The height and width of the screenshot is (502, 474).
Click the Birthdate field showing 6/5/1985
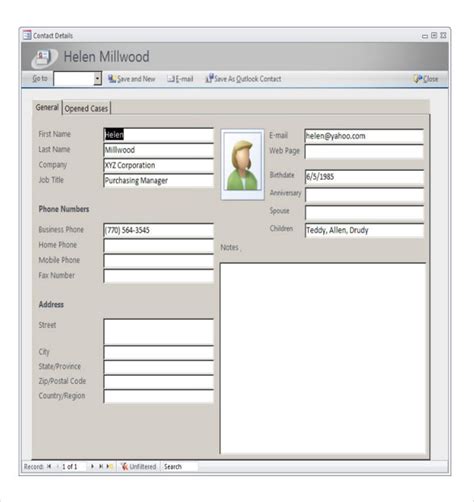(x=364, y=177)
